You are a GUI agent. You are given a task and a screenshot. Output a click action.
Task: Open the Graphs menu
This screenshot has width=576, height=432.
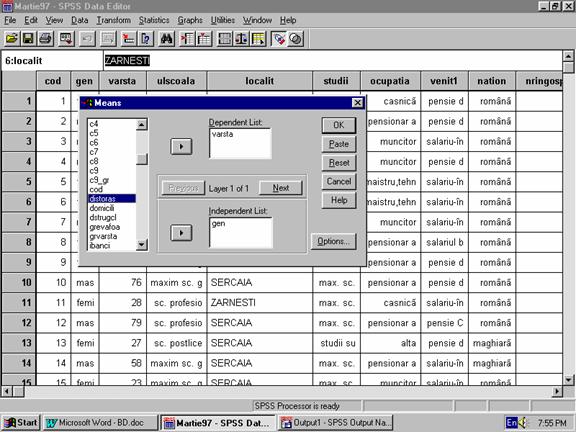pyautogui.click(x=190, y=20)
